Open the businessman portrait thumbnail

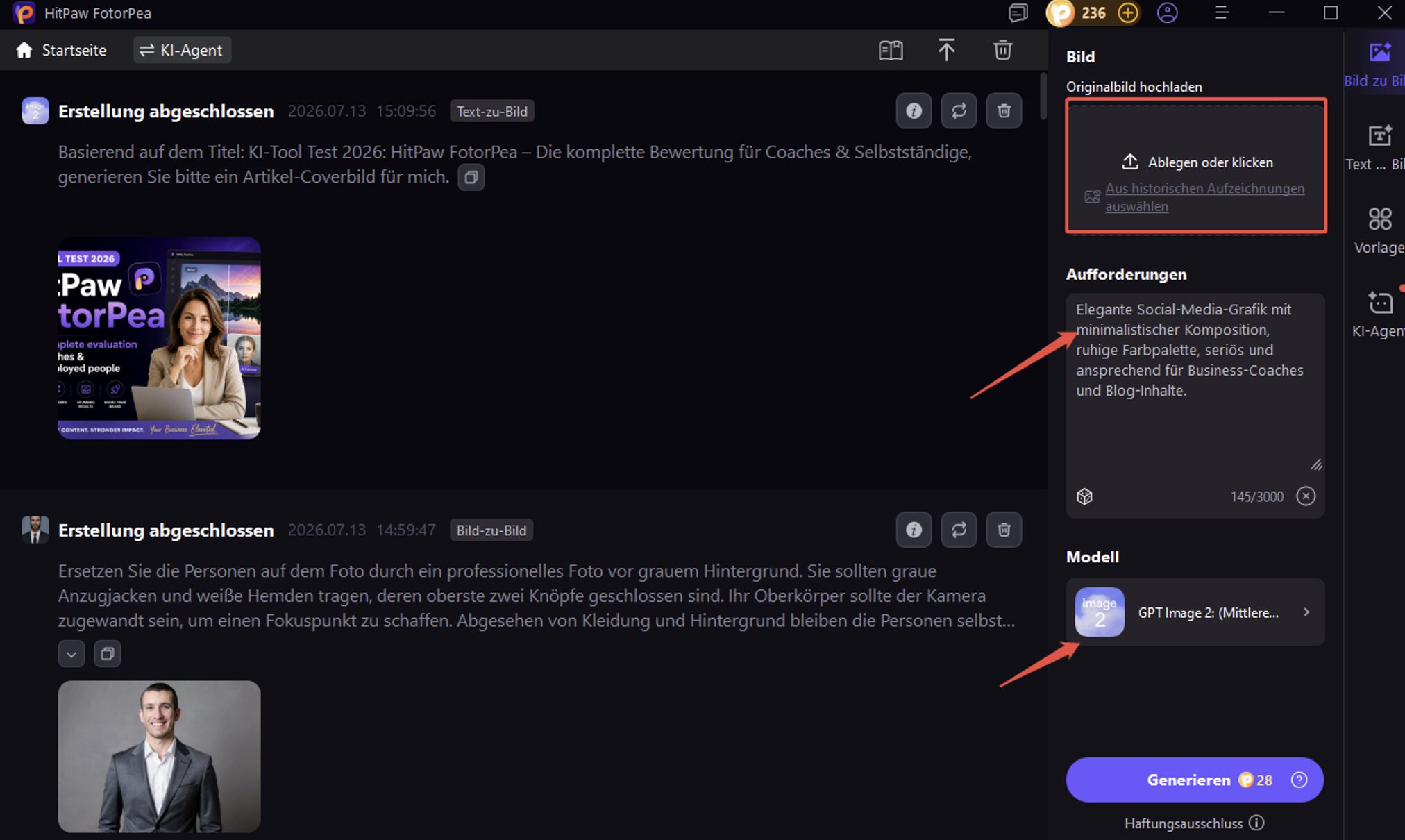[160, 757]
